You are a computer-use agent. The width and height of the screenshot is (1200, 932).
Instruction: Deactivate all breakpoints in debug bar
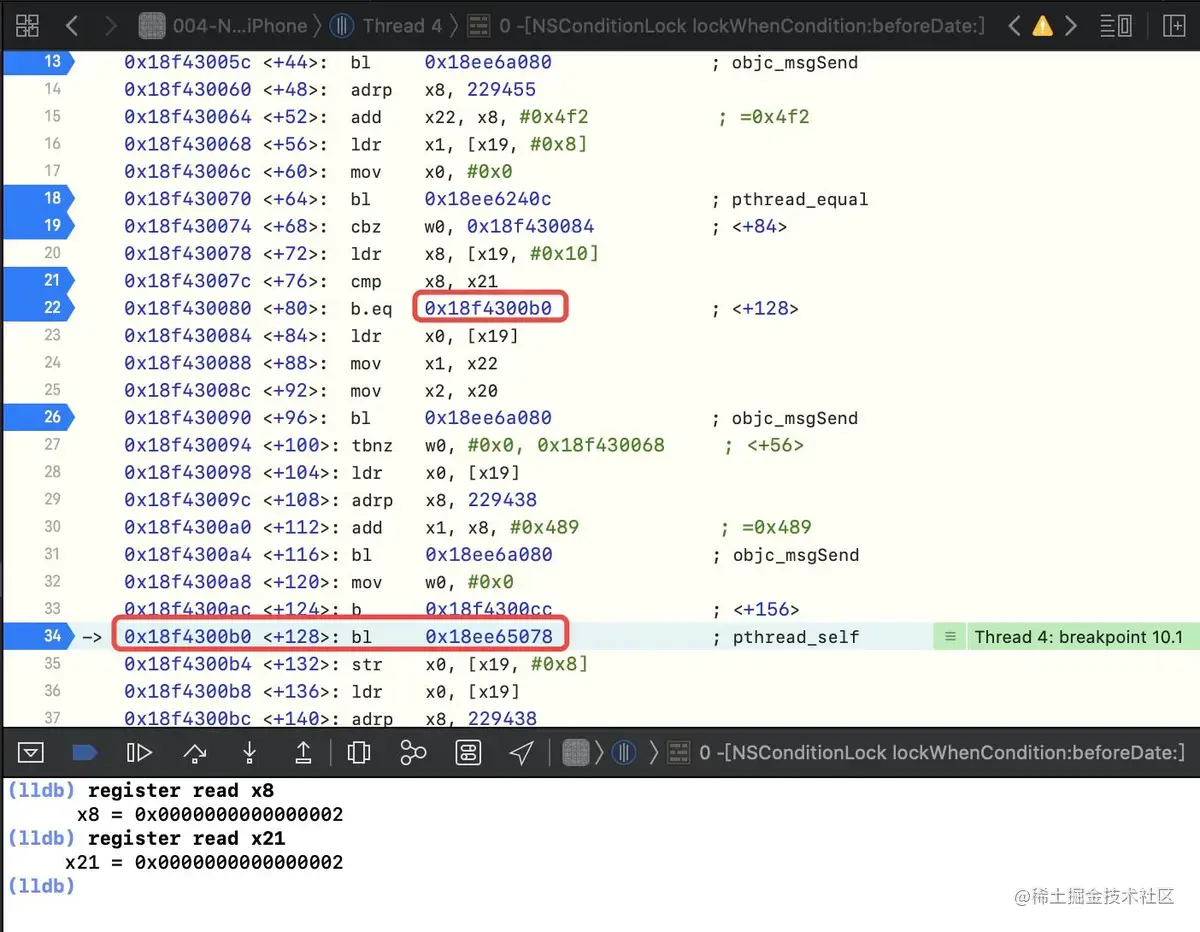point(85,752)
